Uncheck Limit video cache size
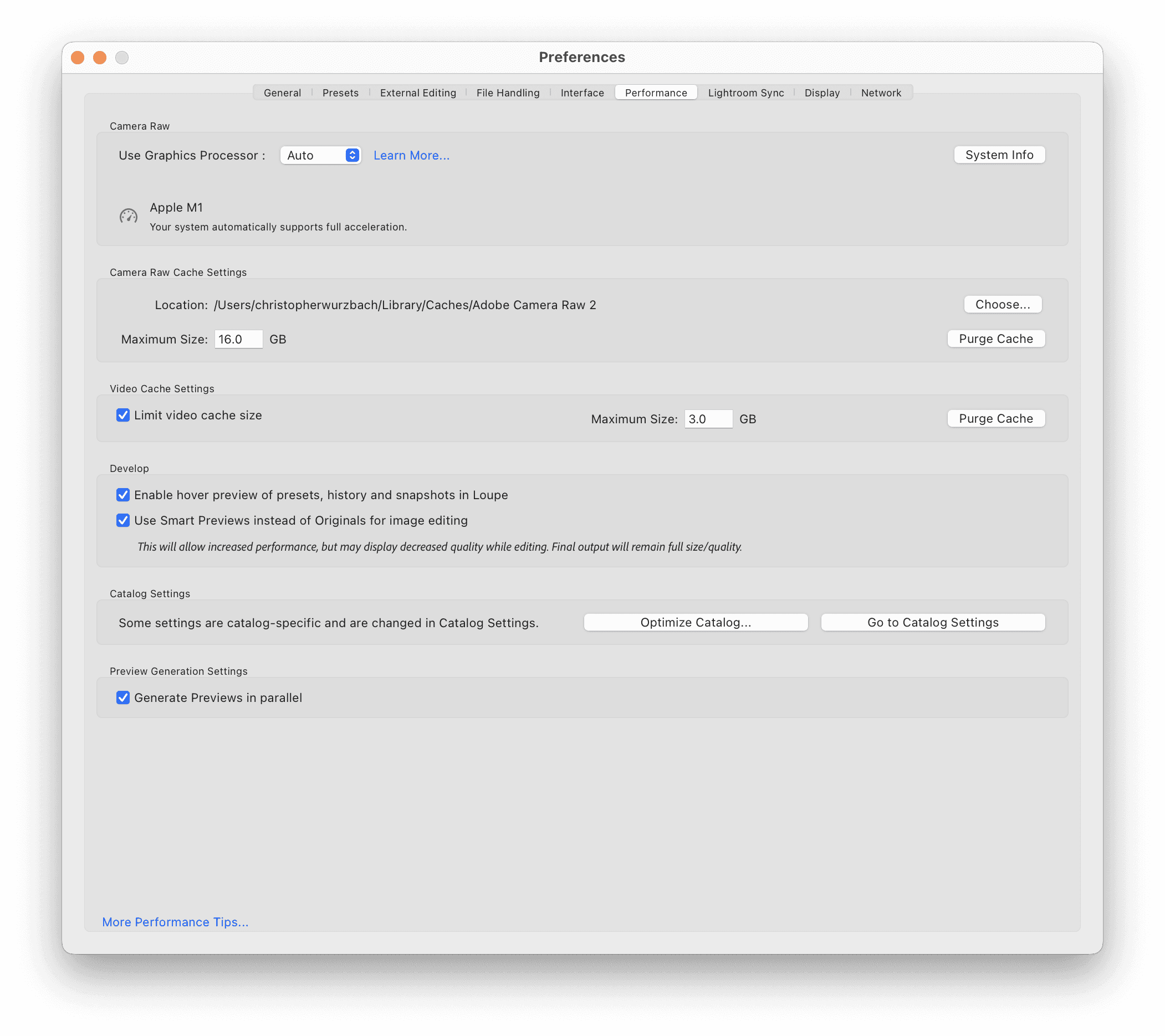The image size is (1165, 1036). coord(123,416)
